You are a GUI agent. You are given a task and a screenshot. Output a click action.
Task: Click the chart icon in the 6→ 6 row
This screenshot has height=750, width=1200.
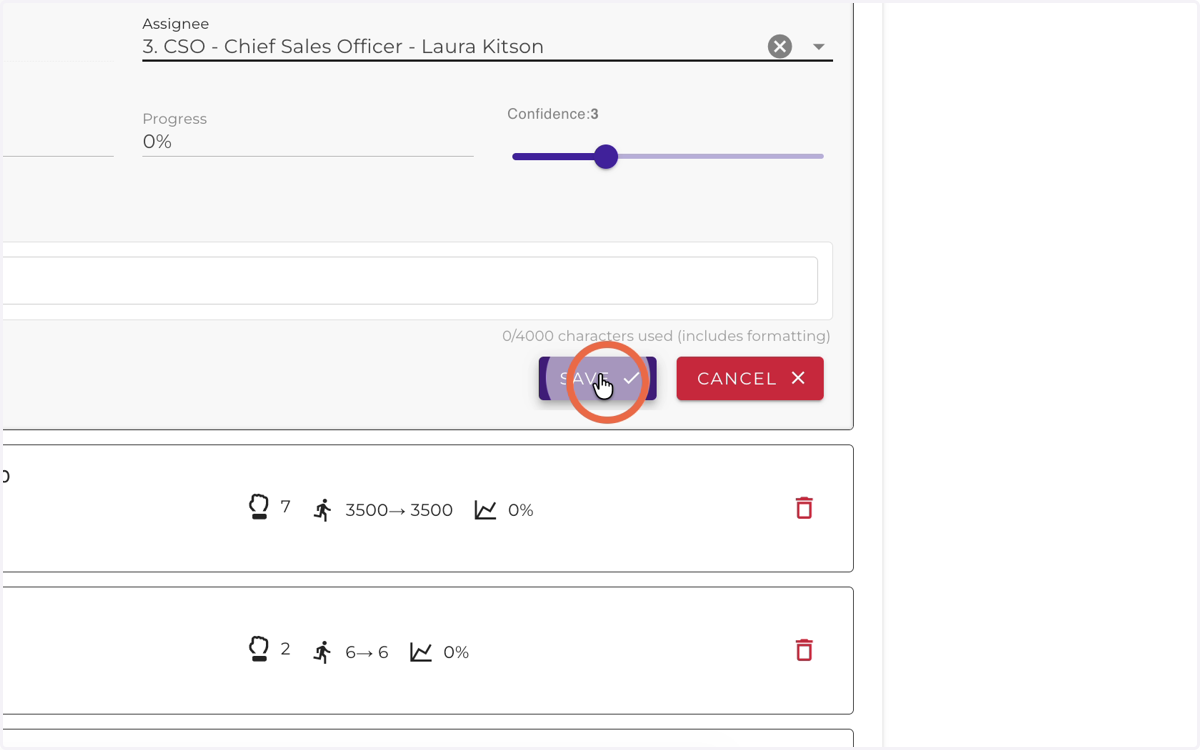click(x=421, y=652)
